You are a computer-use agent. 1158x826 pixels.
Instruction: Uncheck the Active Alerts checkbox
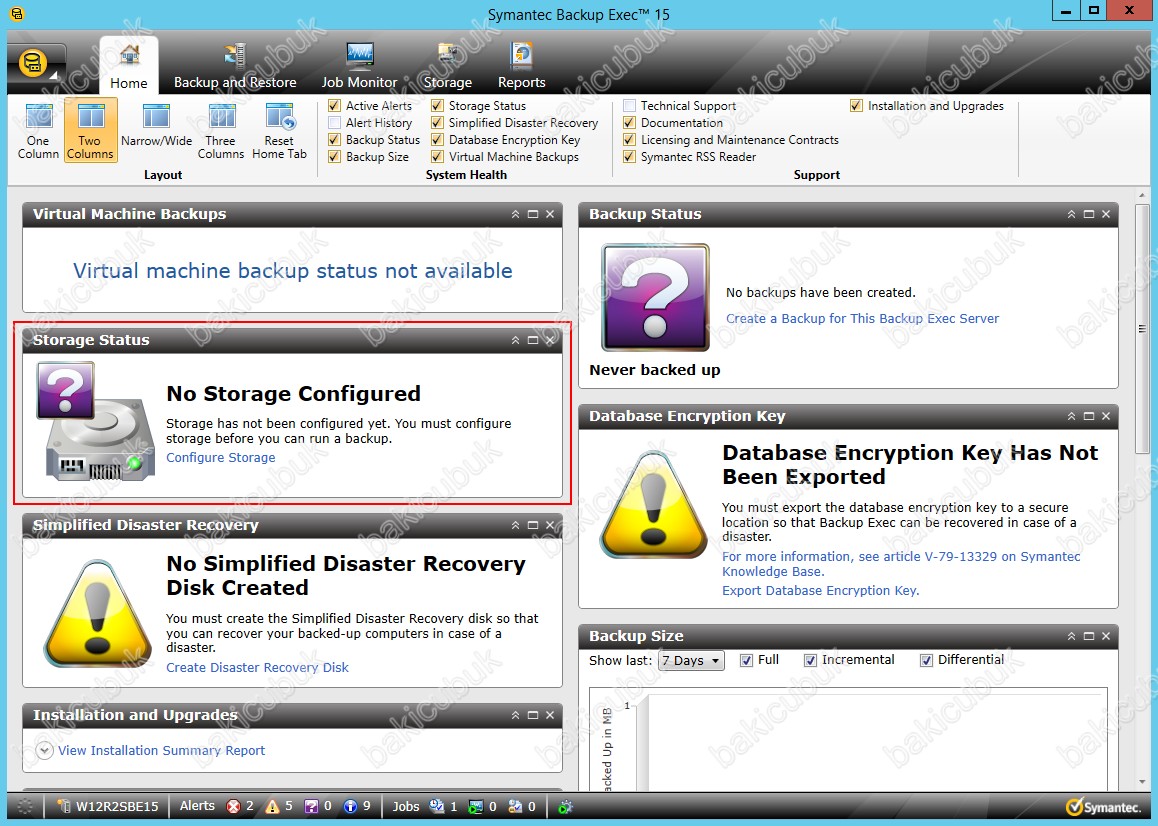[x=335, y=106]
